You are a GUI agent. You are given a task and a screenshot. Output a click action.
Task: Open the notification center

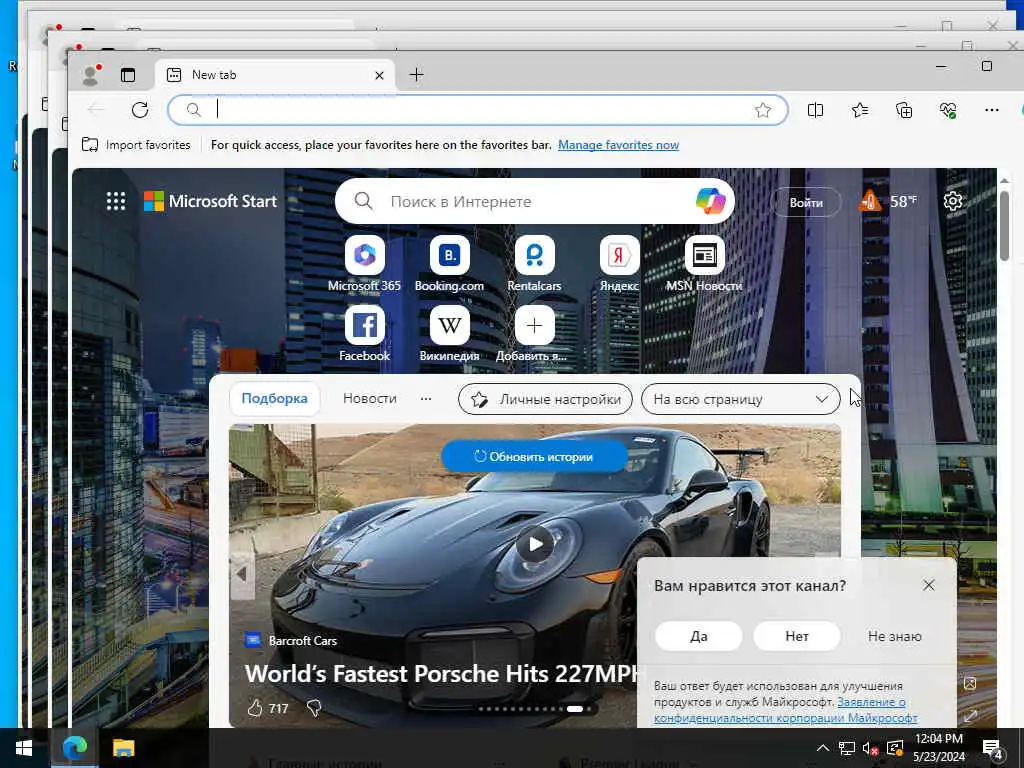(992, 748)
